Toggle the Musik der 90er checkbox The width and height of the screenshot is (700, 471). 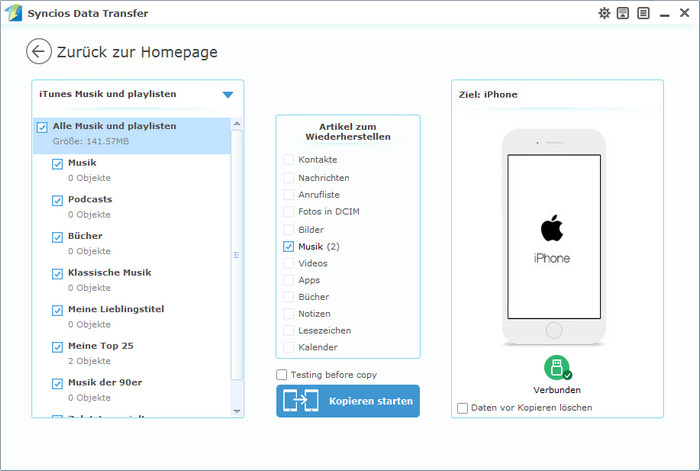57,384
